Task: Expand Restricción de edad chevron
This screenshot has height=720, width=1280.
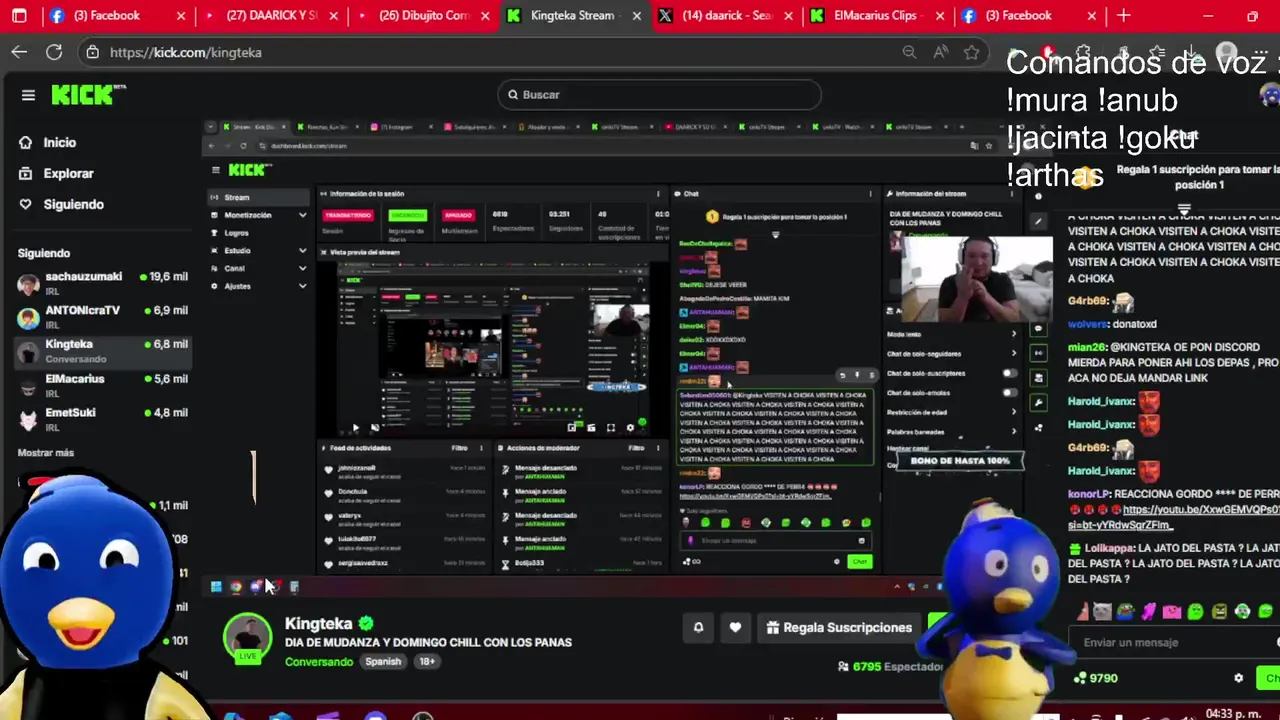Action: (1014, 412)
